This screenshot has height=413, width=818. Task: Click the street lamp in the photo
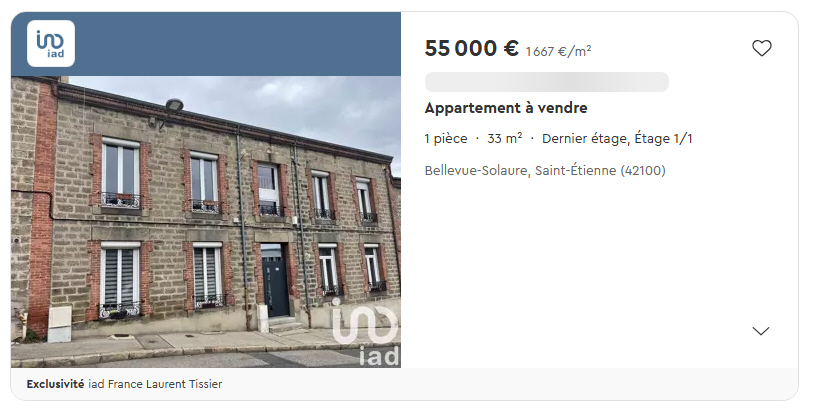click(173, 105)
